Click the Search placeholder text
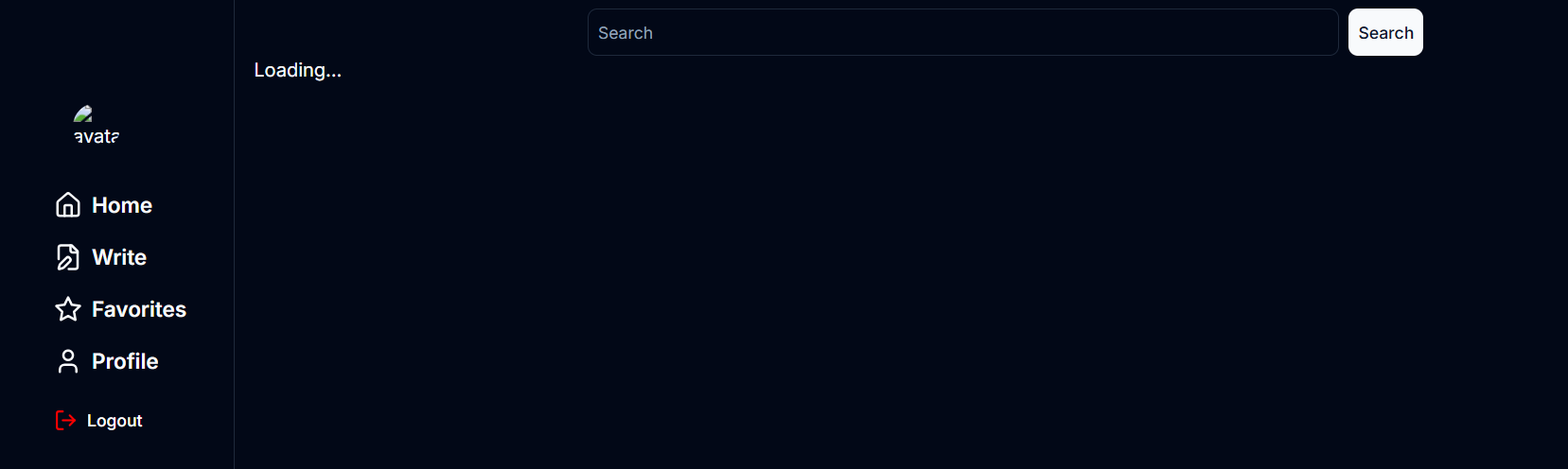 pyautogui.click(x=625, y=33)
